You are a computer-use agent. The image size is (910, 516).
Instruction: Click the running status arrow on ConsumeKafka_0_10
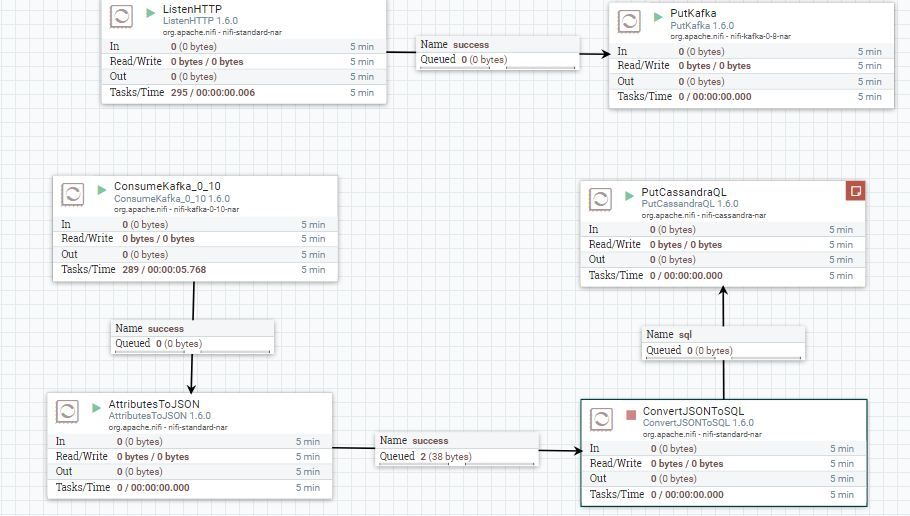[x=102, y=190]
